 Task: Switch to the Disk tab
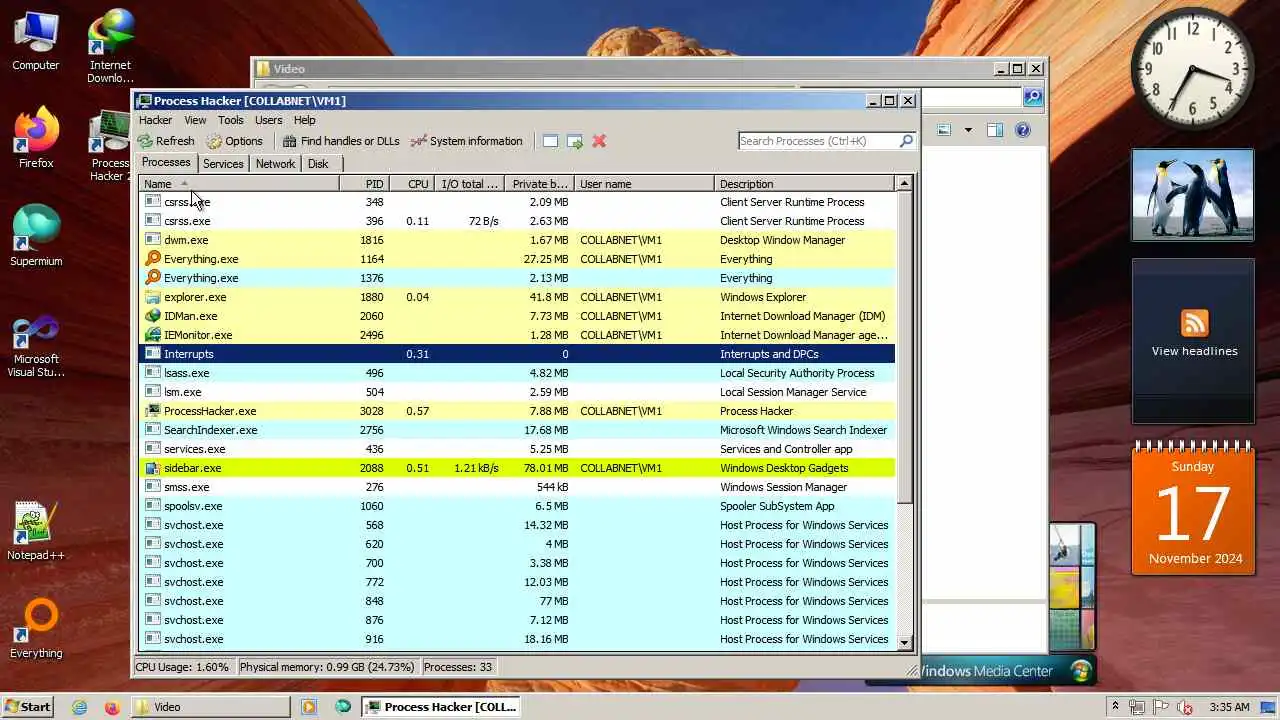pyautogui.click(x=318, y=164)
